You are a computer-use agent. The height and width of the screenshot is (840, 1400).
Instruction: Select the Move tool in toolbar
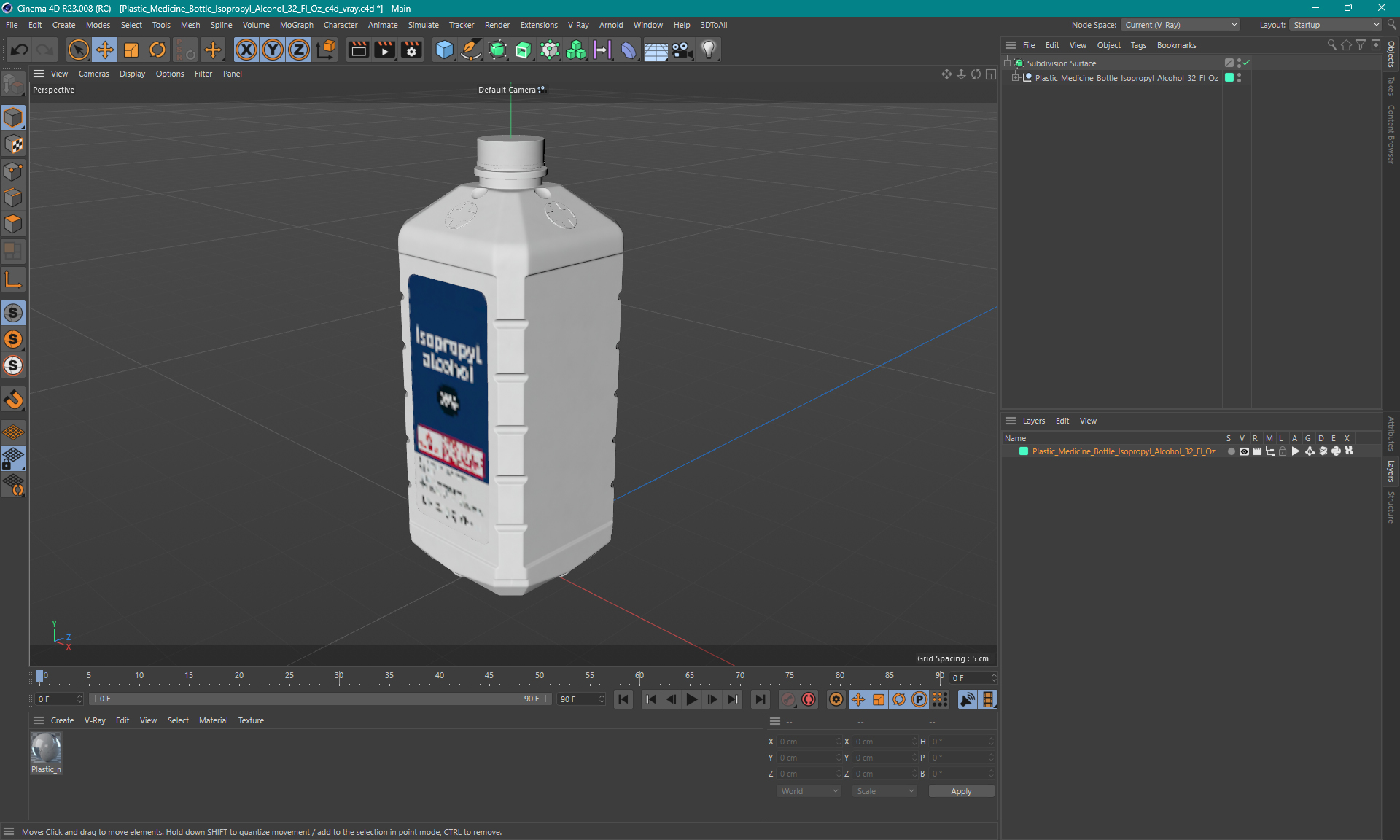point(105,50)
